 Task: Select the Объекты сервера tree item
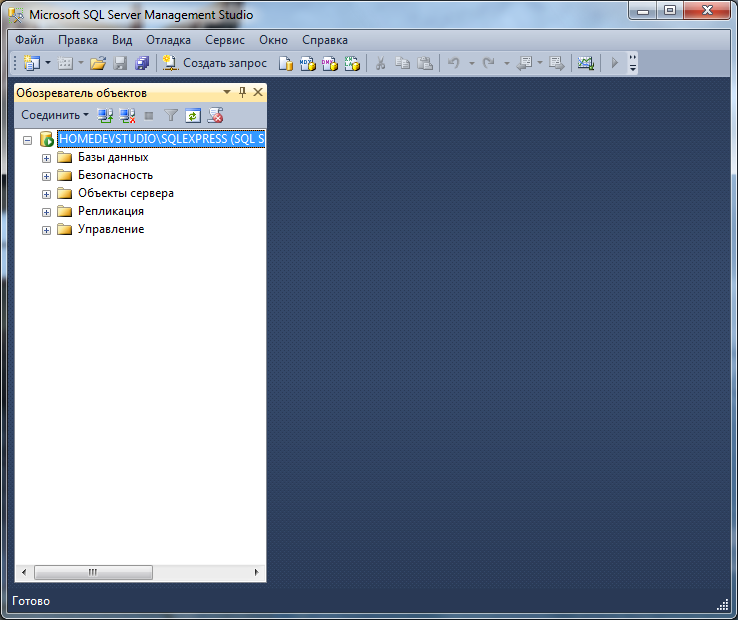[x=126, y=193]
